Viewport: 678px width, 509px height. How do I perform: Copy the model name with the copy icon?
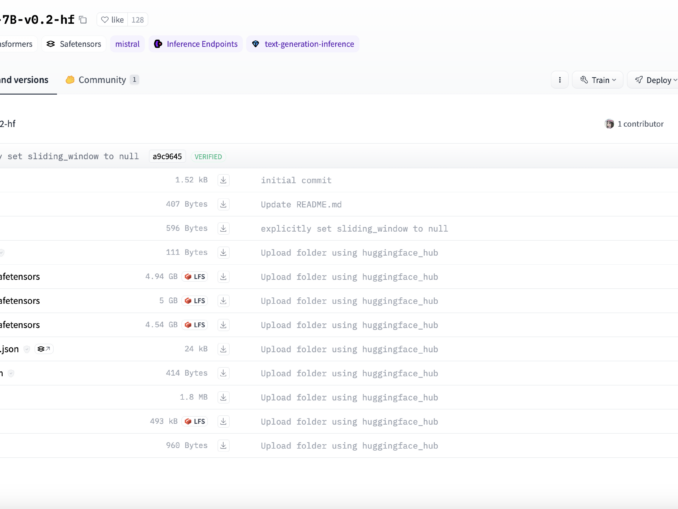click(83, 19)
